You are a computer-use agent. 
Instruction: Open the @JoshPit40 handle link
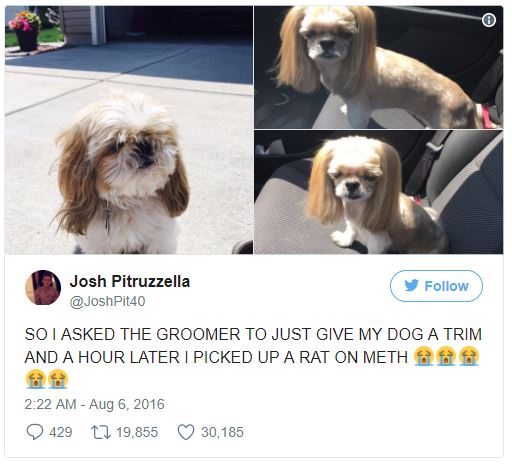point(107,302)
